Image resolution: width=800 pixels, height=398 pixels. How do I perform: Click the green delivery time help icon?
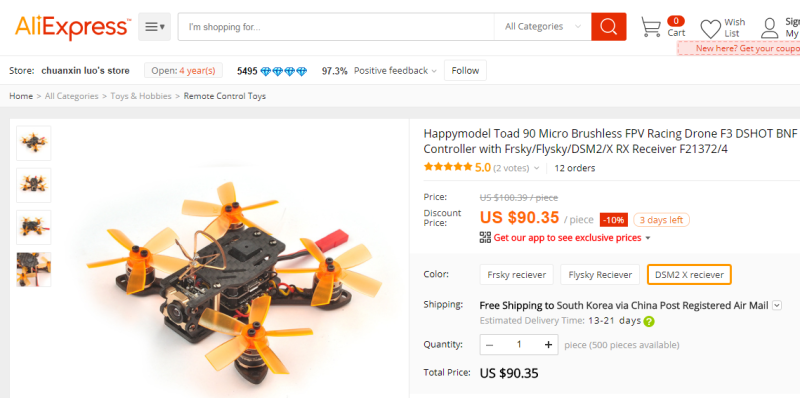tap(649, 321)
